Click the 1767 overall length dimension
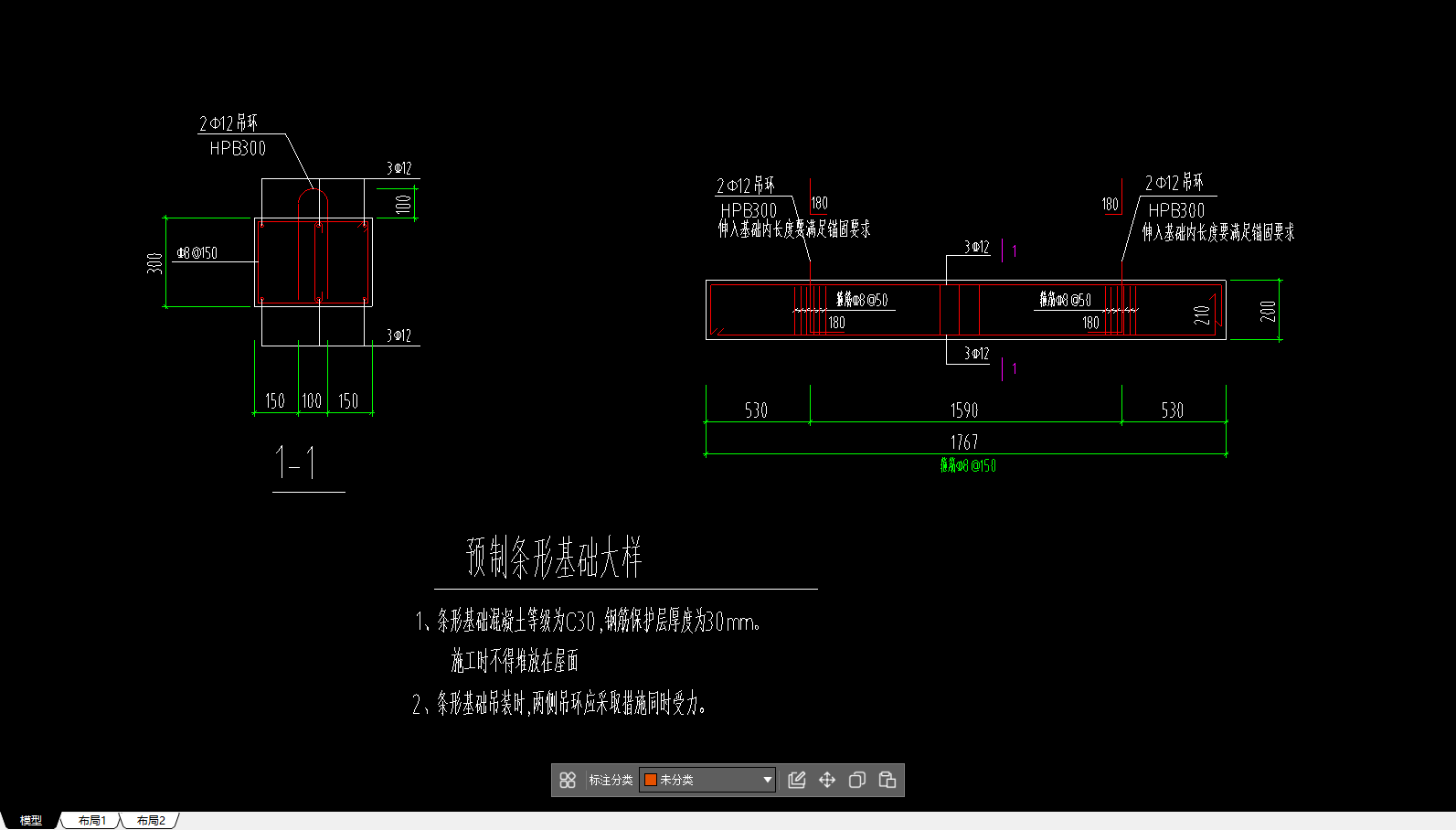The width and height of the screenshot is (1456, 830). pyautogui.click(x=964, y=442)
